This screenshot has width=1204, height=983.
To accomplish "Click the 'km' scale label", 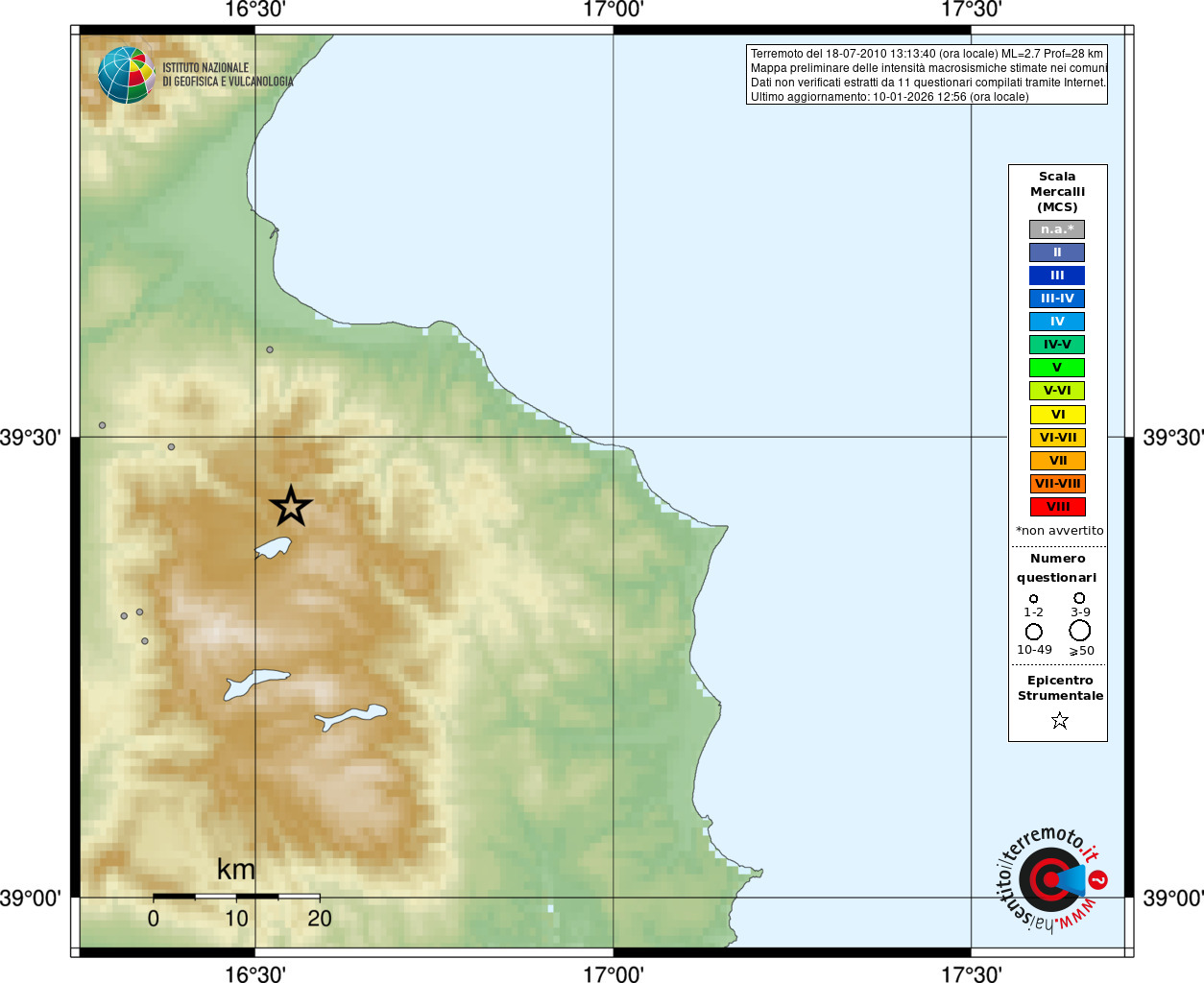I will point(236,870).
